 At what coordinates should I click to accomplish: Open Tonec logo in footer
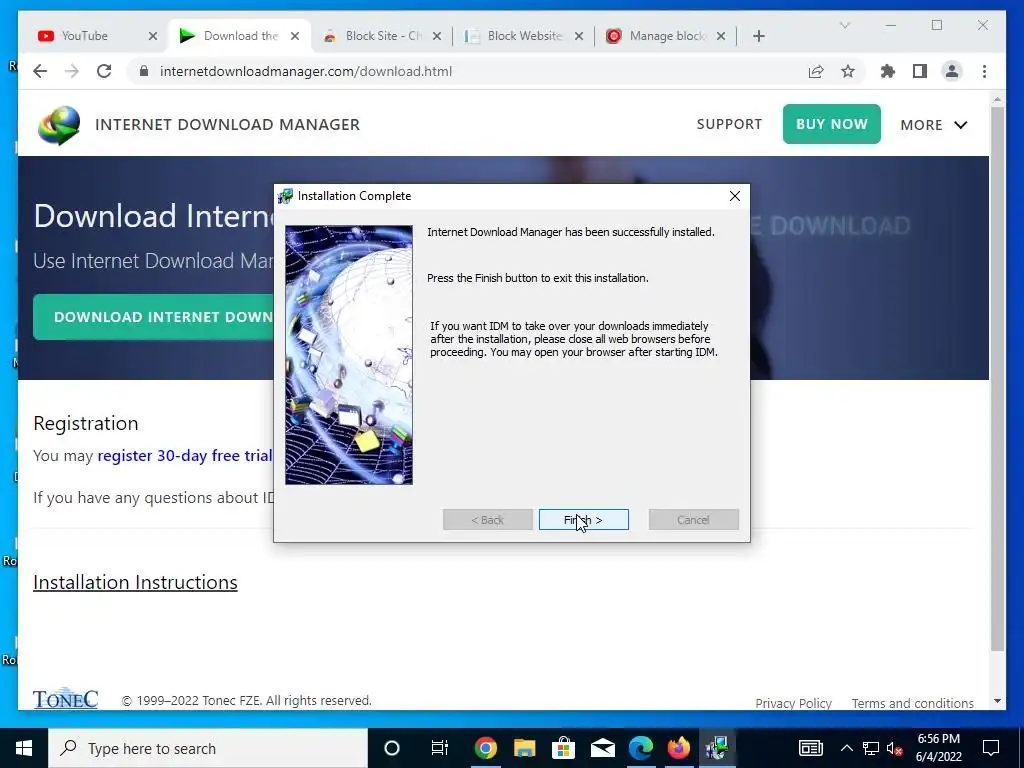click(65, 698)
